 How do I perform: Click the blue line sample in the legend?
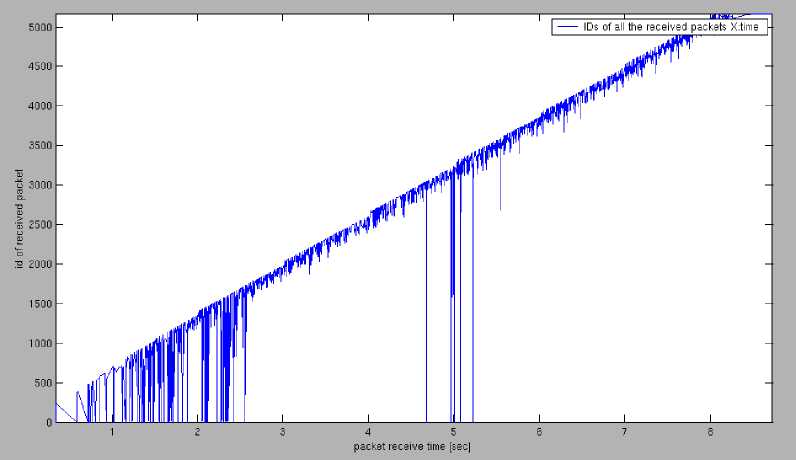pos(567,27)
